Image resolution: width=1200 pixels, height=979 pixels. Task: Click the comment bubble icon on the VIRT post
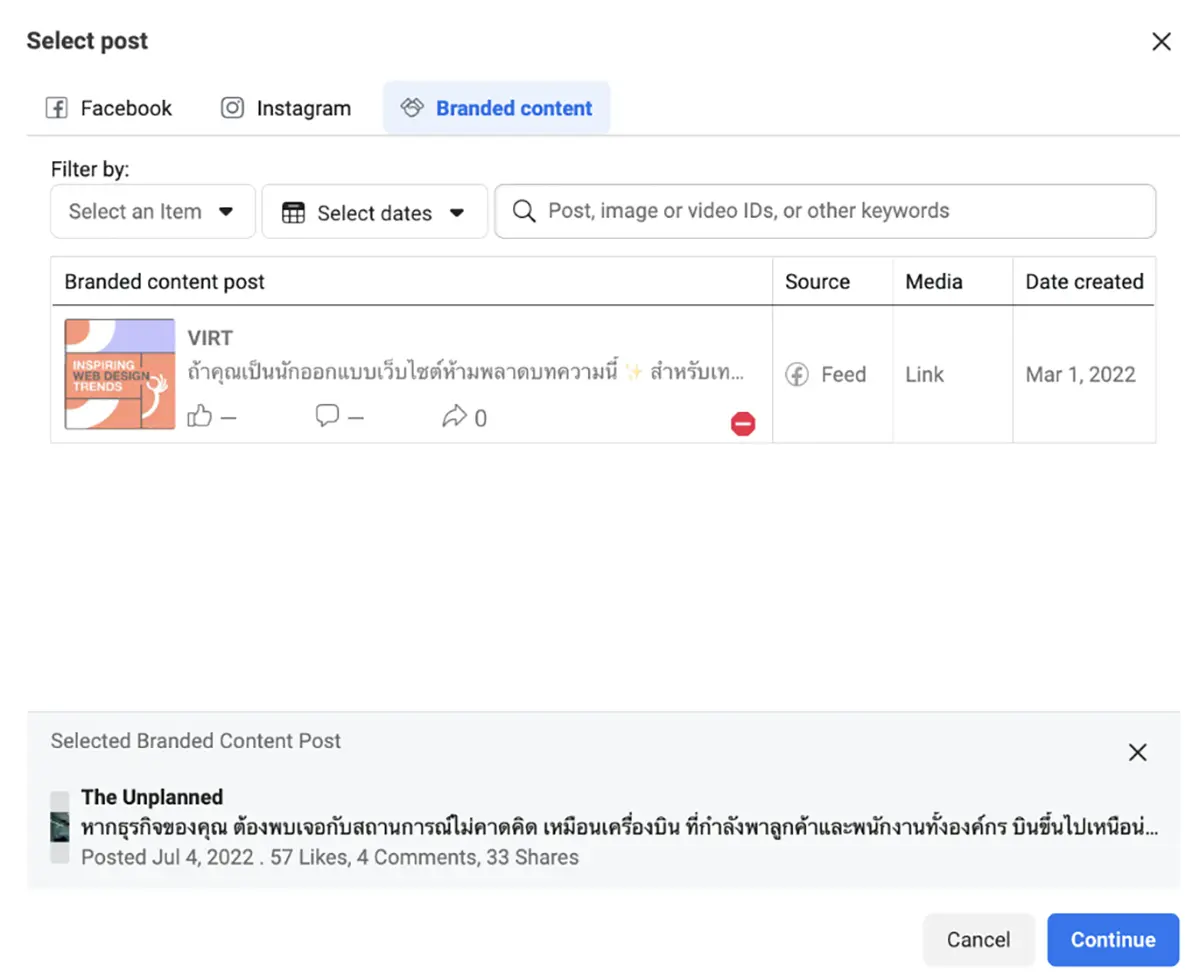[327, 415]
